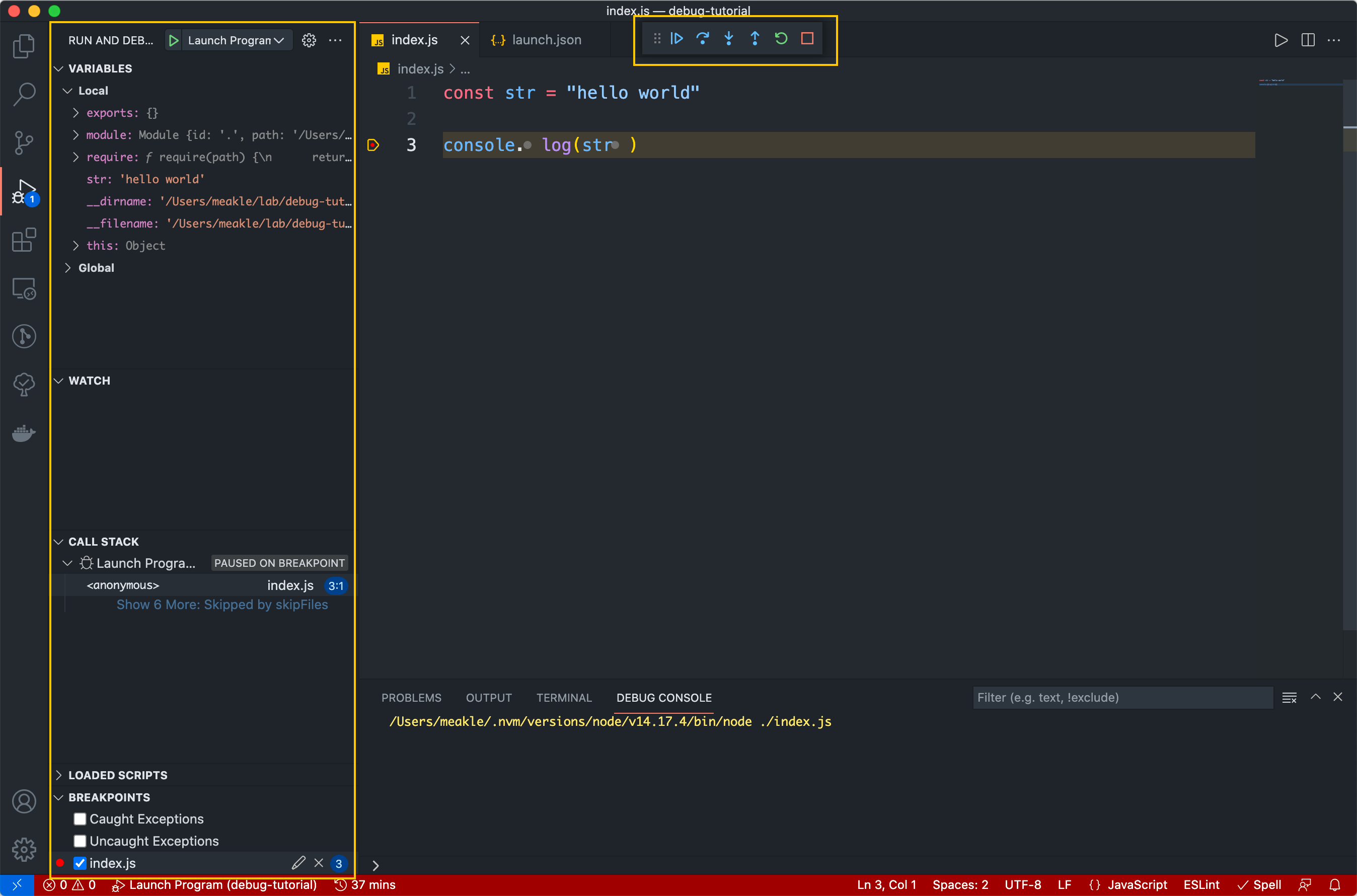Click the Step Over debug icon
This screenshot has height=896, width=1357.
click(703, 39)
